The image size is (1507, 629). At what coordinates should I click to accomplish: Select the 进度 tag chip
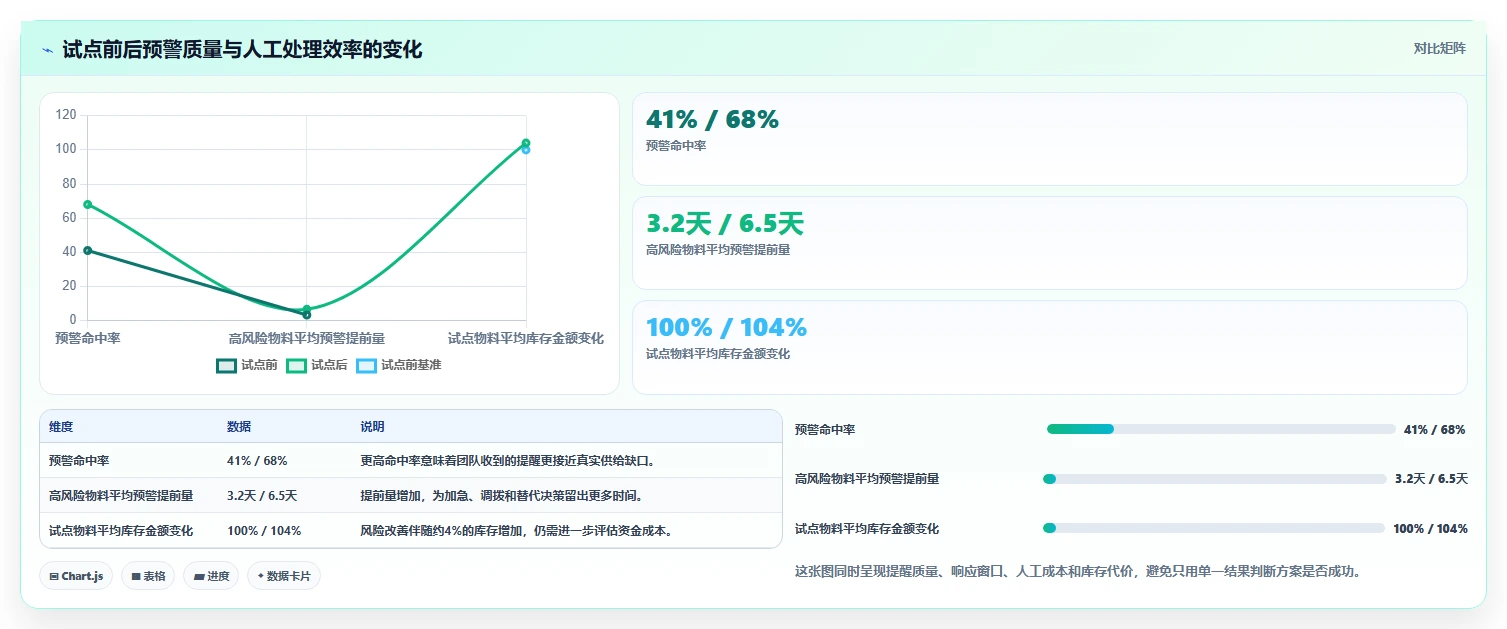click(x=211, y=576)
